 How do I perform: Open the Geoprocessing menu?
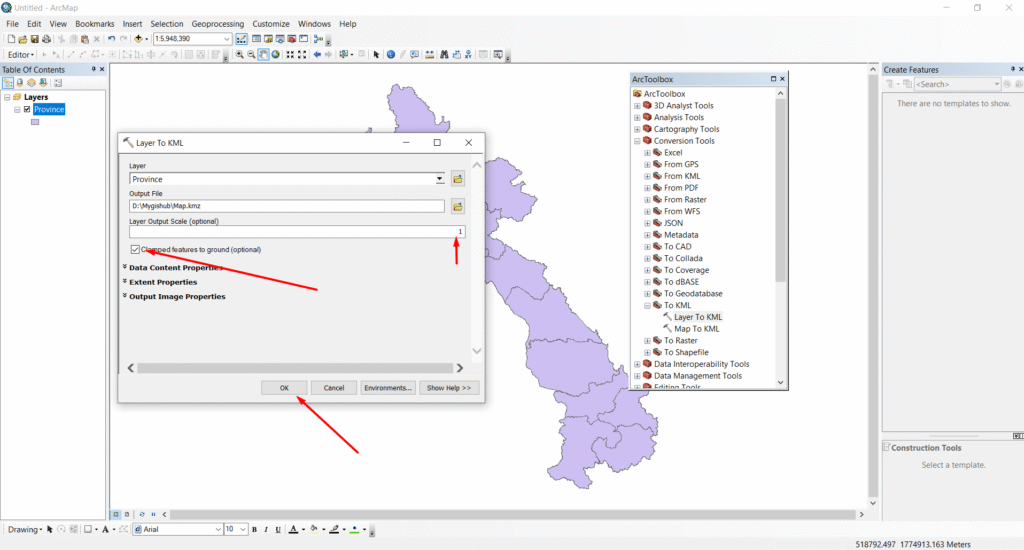click(x=217, y=24)
